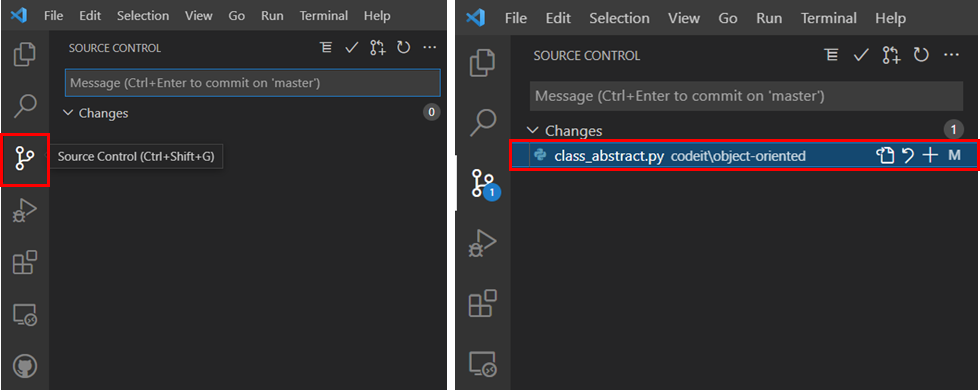This screenshot has width=980, height=390.
Task: Open Extensions icon in left window
Action: [x=25, y=262]
